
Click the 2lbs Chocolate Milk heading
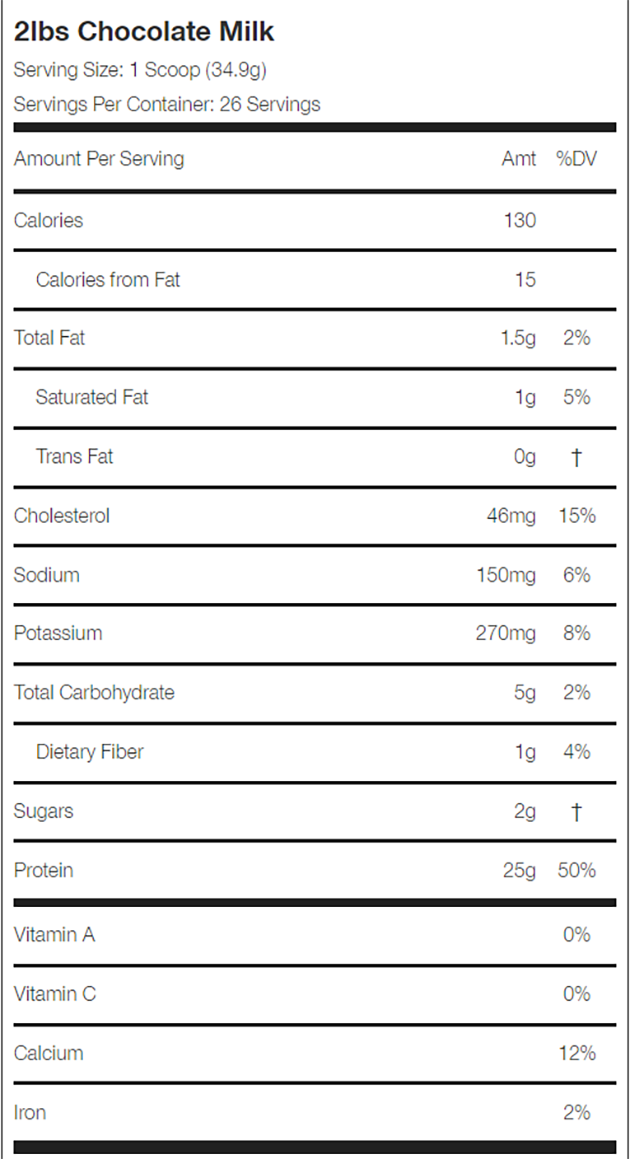(x=143, y=31)
